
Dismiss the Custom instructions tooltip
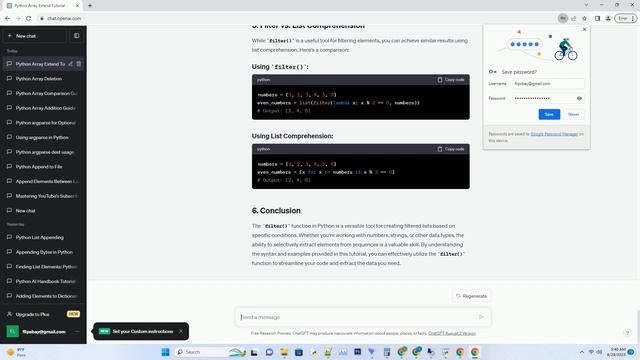pos(181,331)
